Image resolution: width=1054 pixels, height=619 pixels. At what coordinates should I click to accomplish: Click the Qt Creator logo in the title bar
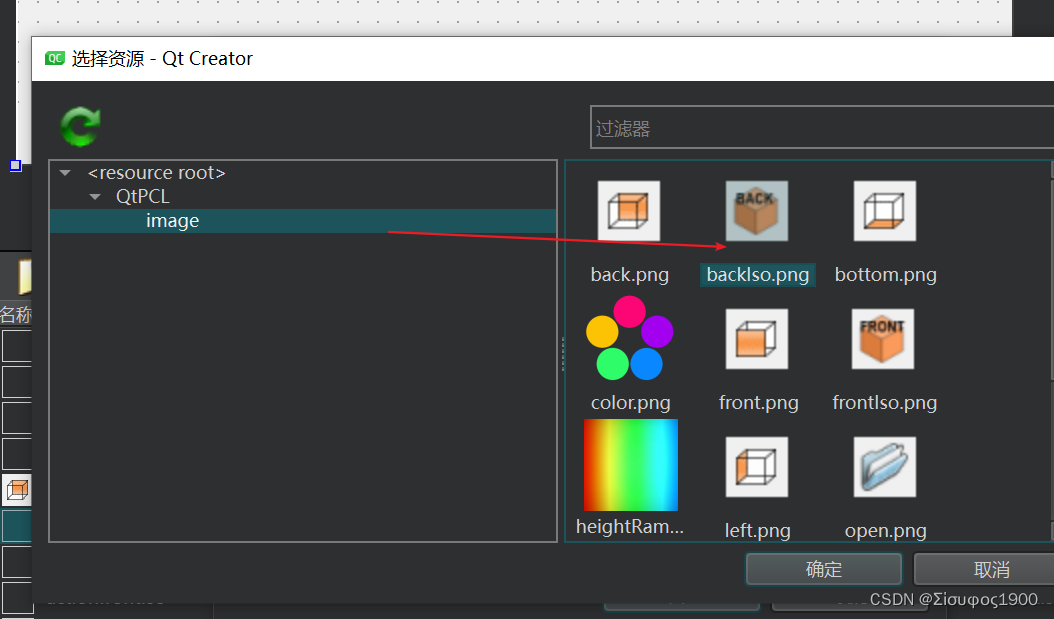pos(55,58)
